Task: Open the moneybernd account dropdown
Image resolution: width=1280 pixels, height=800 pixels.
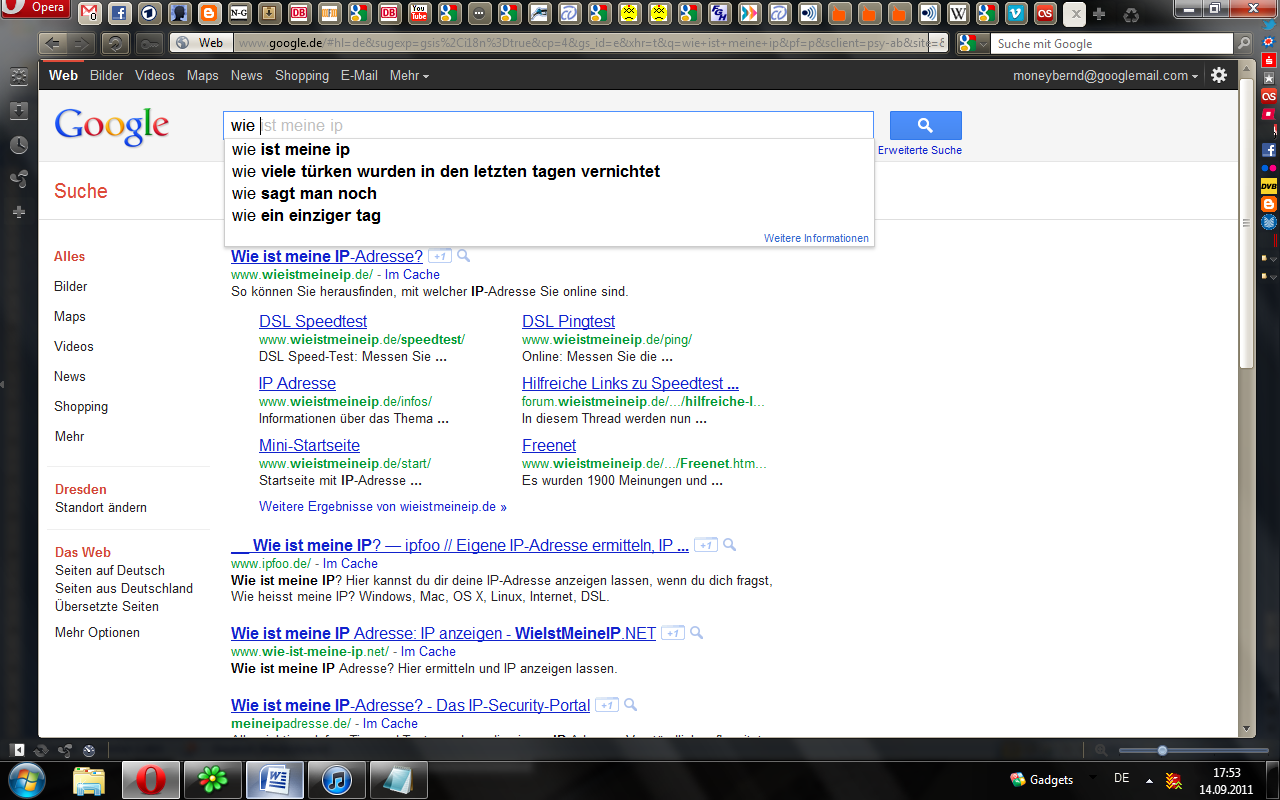Action: pos(1105,75)
